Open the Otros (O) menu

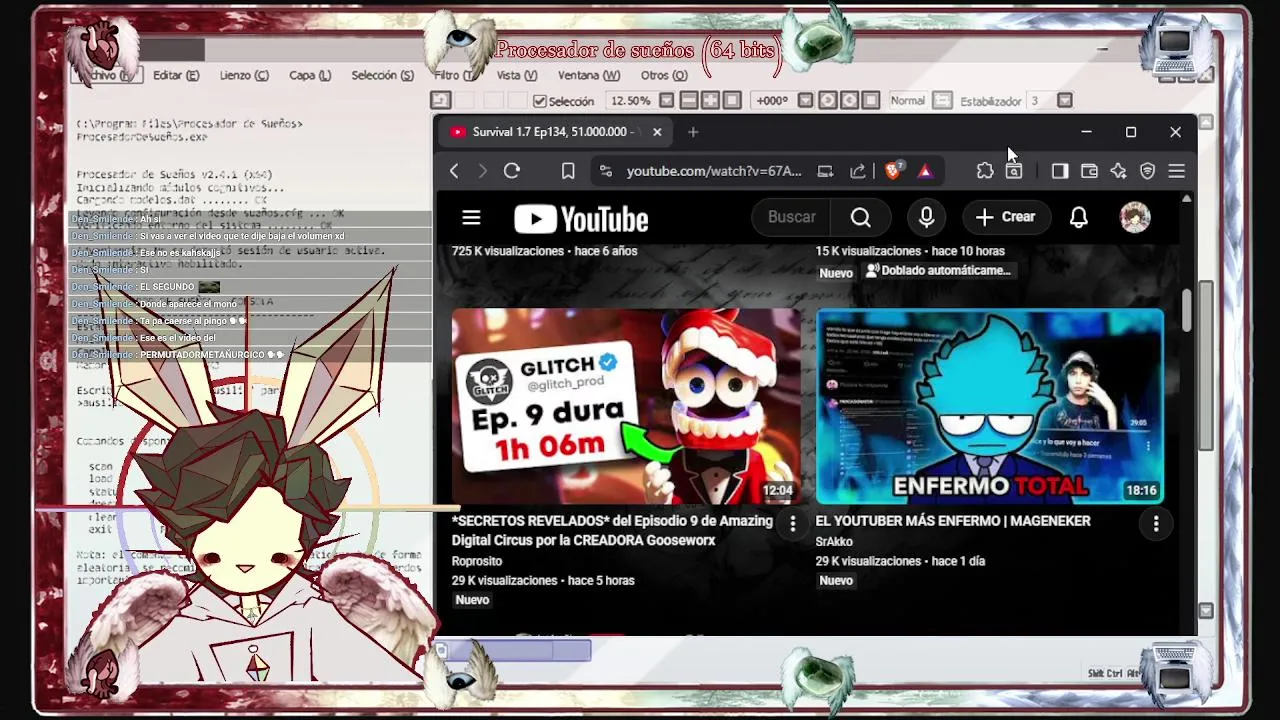pyautogui.click(x=664, y=75)
